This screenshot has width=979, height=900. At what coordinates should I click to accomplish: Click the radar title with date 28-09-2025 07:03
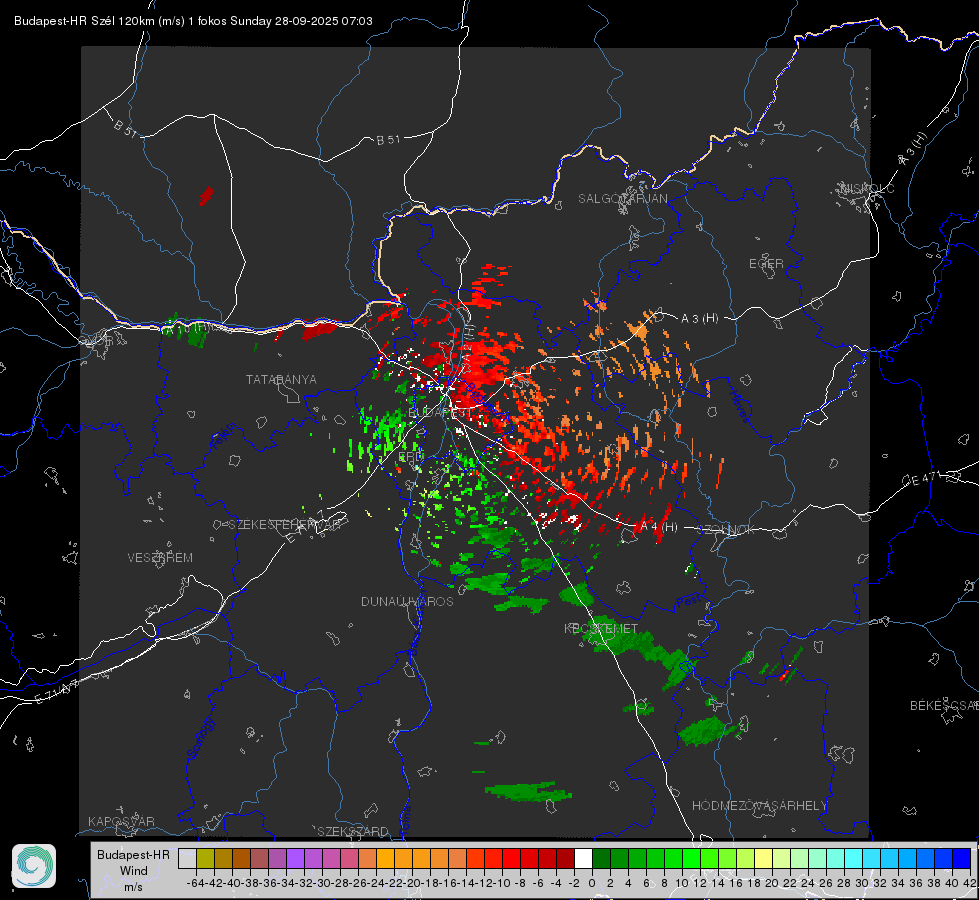coord(193,21)
